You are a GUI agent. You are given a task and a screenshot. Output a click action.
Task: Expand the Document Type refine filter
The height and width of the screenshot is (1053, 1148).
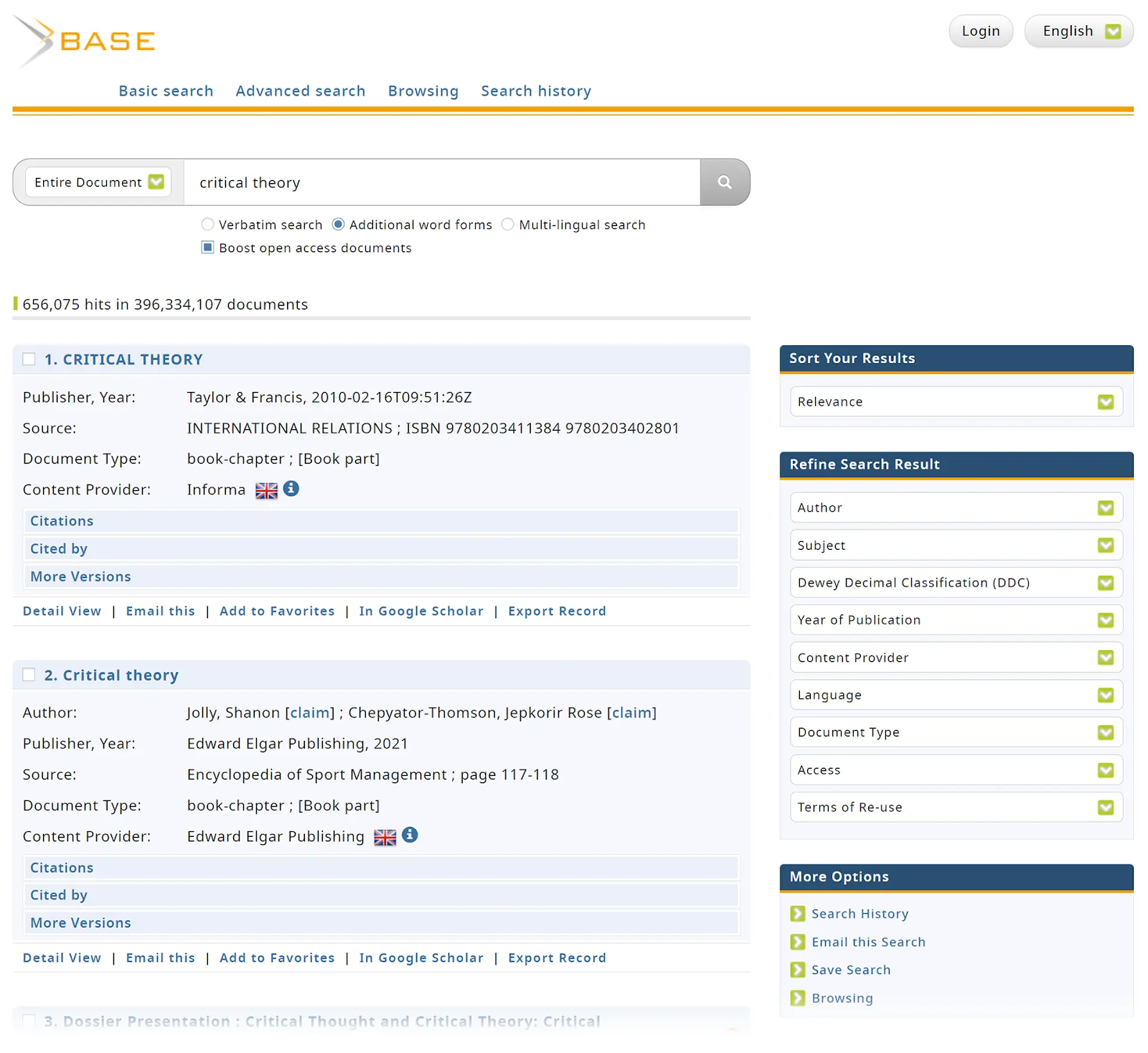(x=956, y=732)
